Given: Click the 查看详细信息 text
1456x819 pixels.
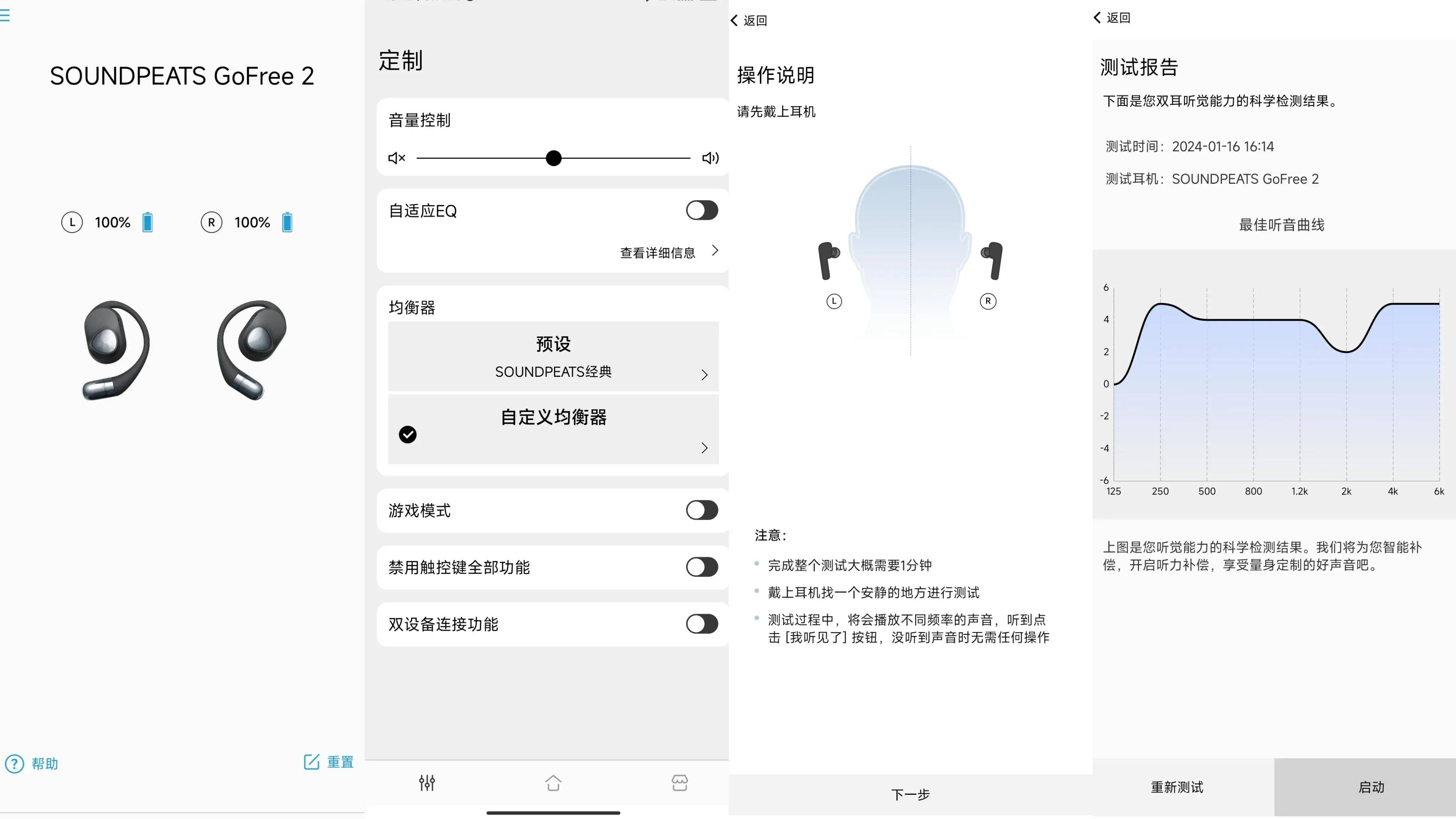Looking at the screenshot, I should click(657, 252).
